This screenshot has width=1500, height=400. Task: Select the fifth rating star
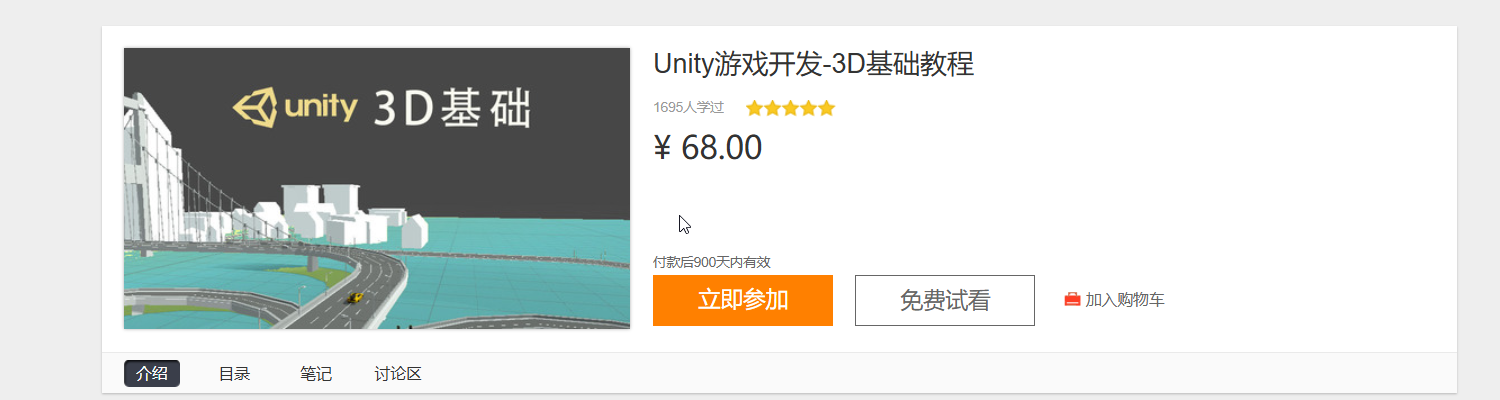point(826,108)
